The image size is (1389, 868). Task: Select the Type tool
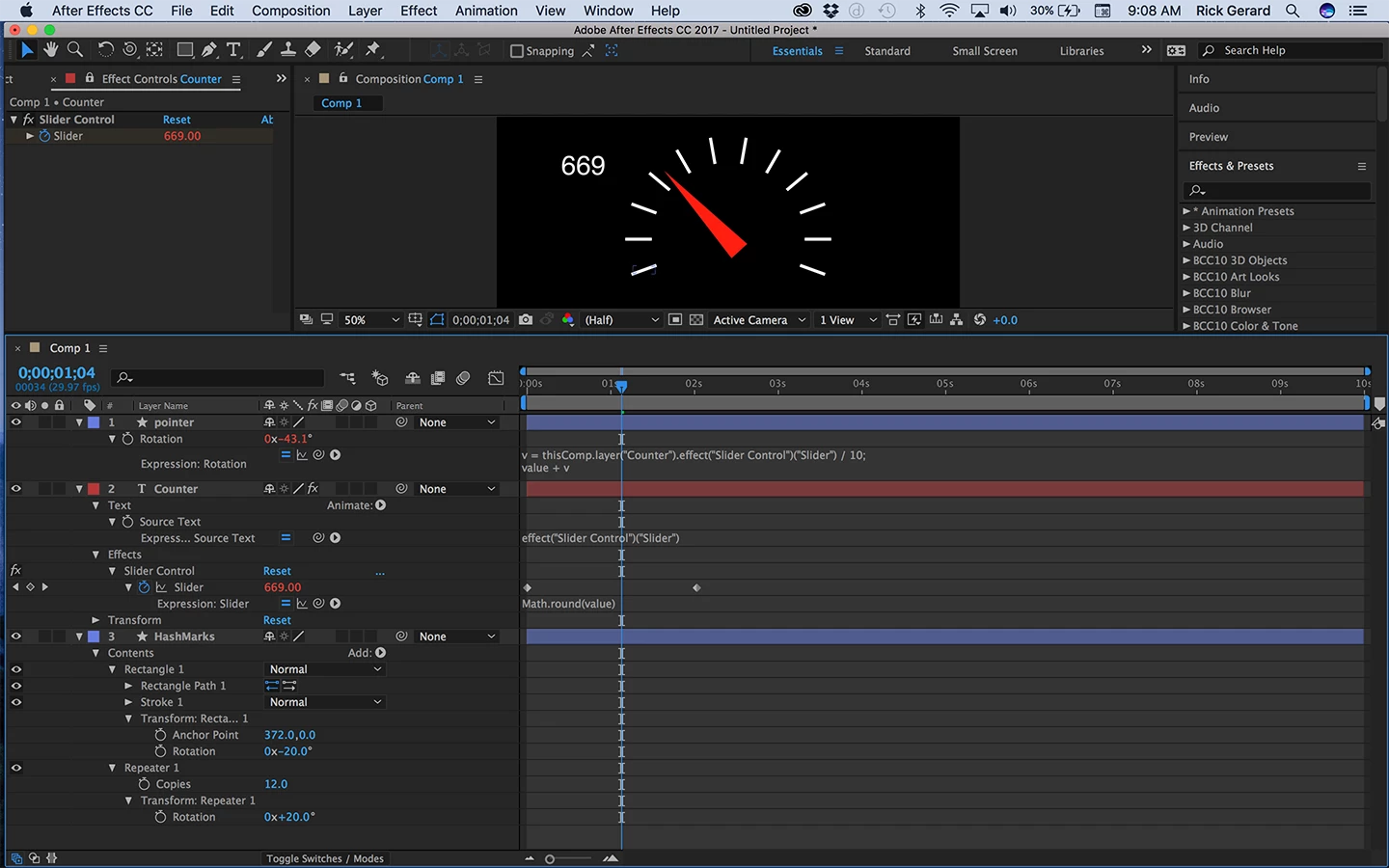233,50
